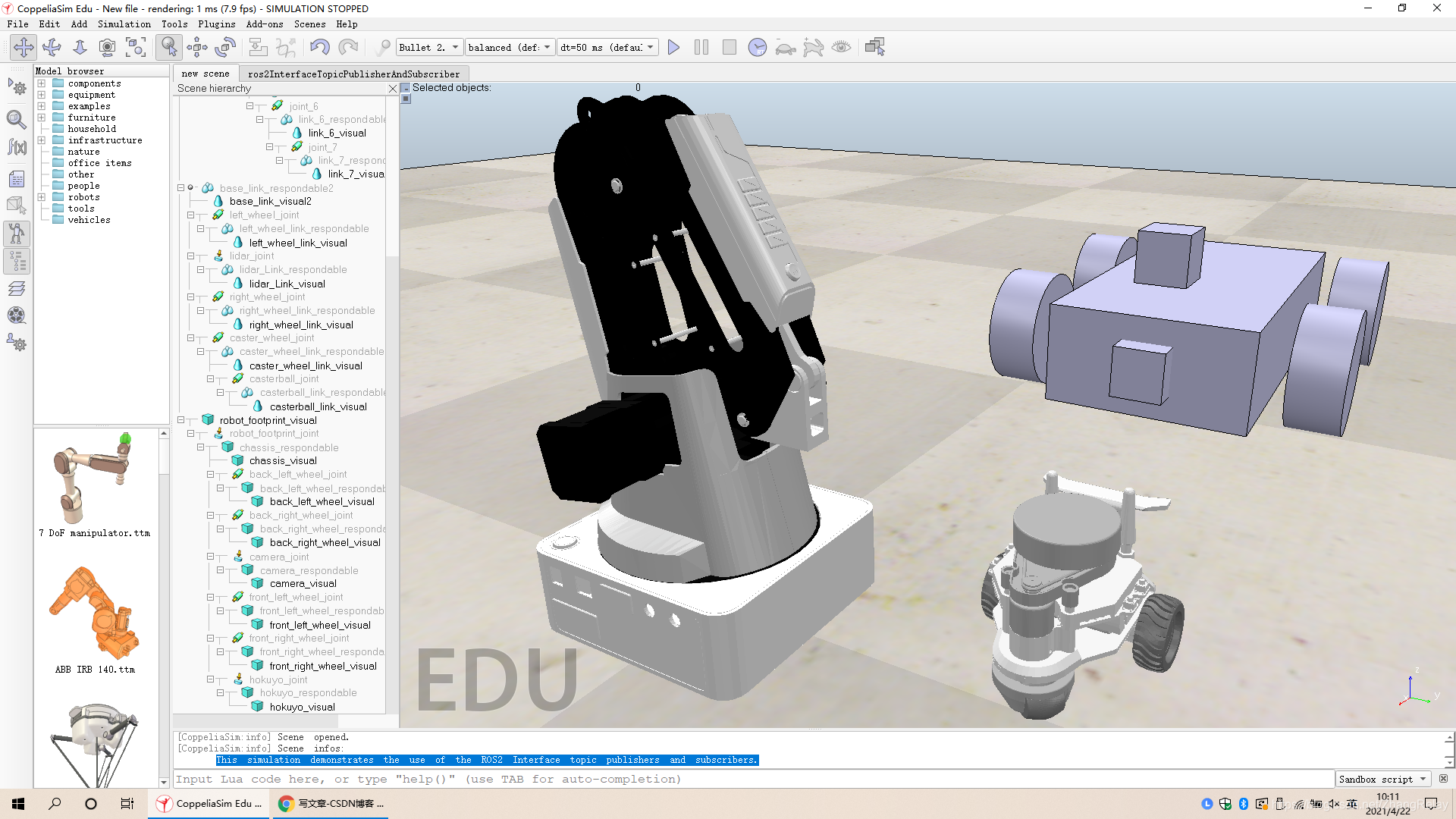
Task: Click the camera pan tool icon
Action: pyautogui.click(x=24, y=47)
